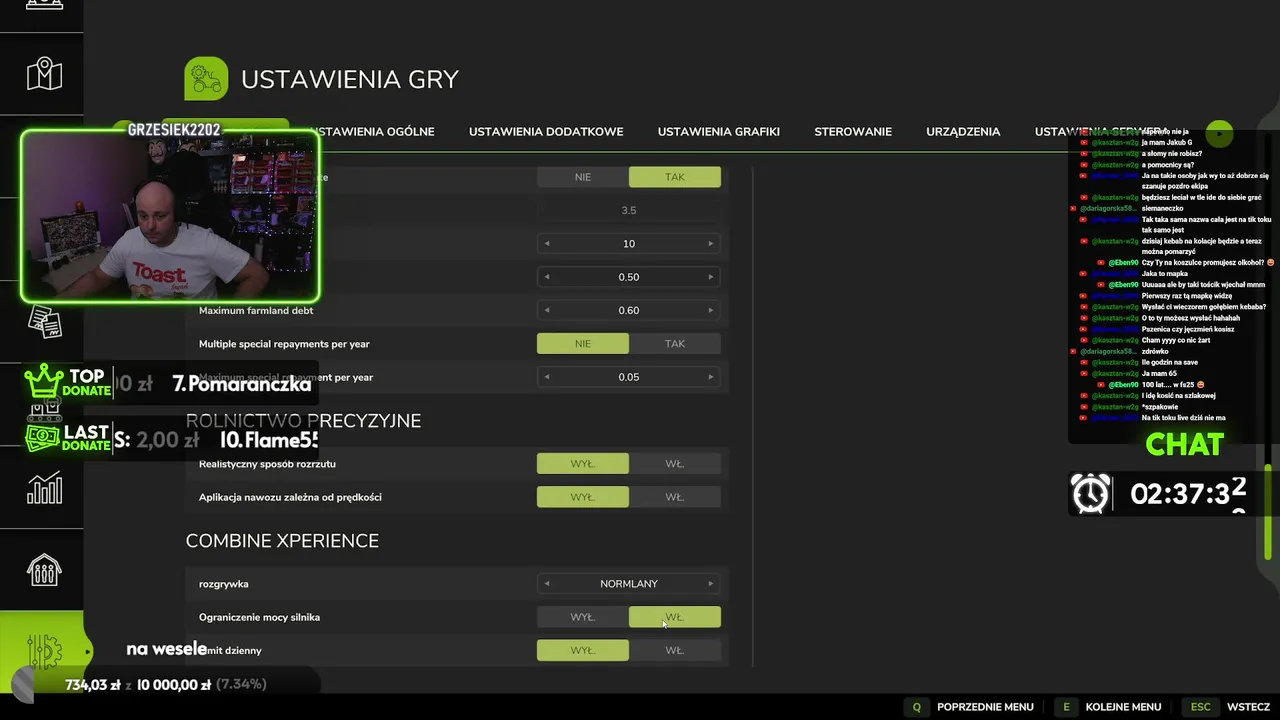Viewport: 1280px width, 720px height.
Task: Click the green tractor gear icon beside Ustawienia Gry
Action: (x=206, y=79)
